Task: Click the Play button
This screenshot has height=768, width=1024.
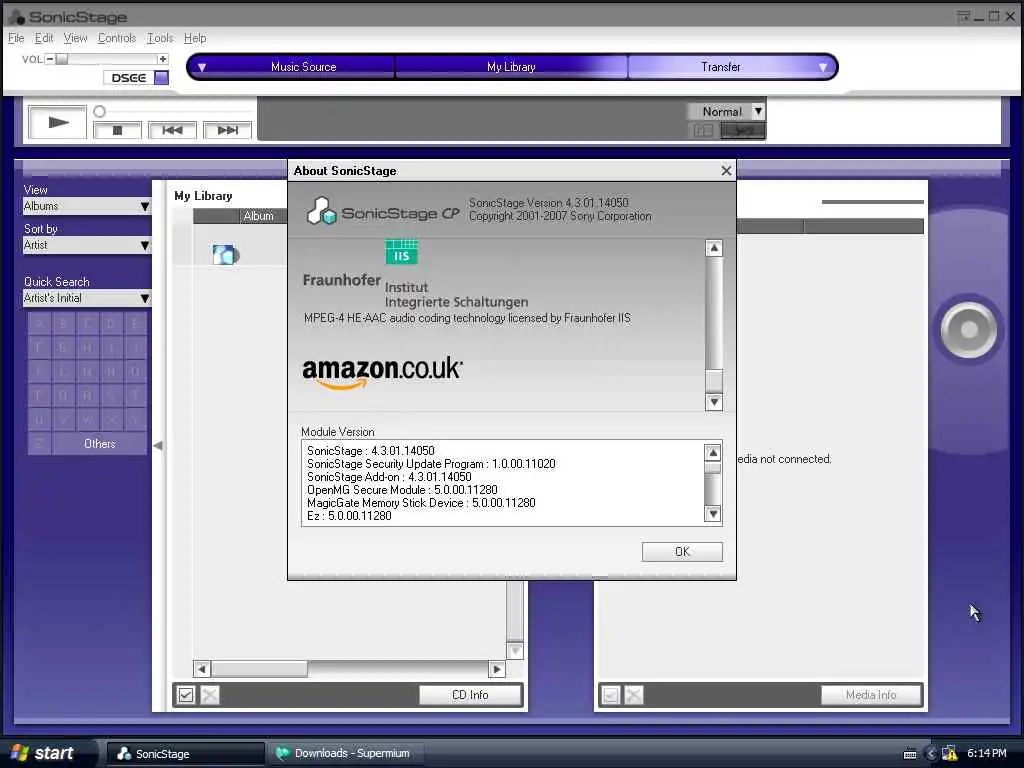Action: click(57, 122)
